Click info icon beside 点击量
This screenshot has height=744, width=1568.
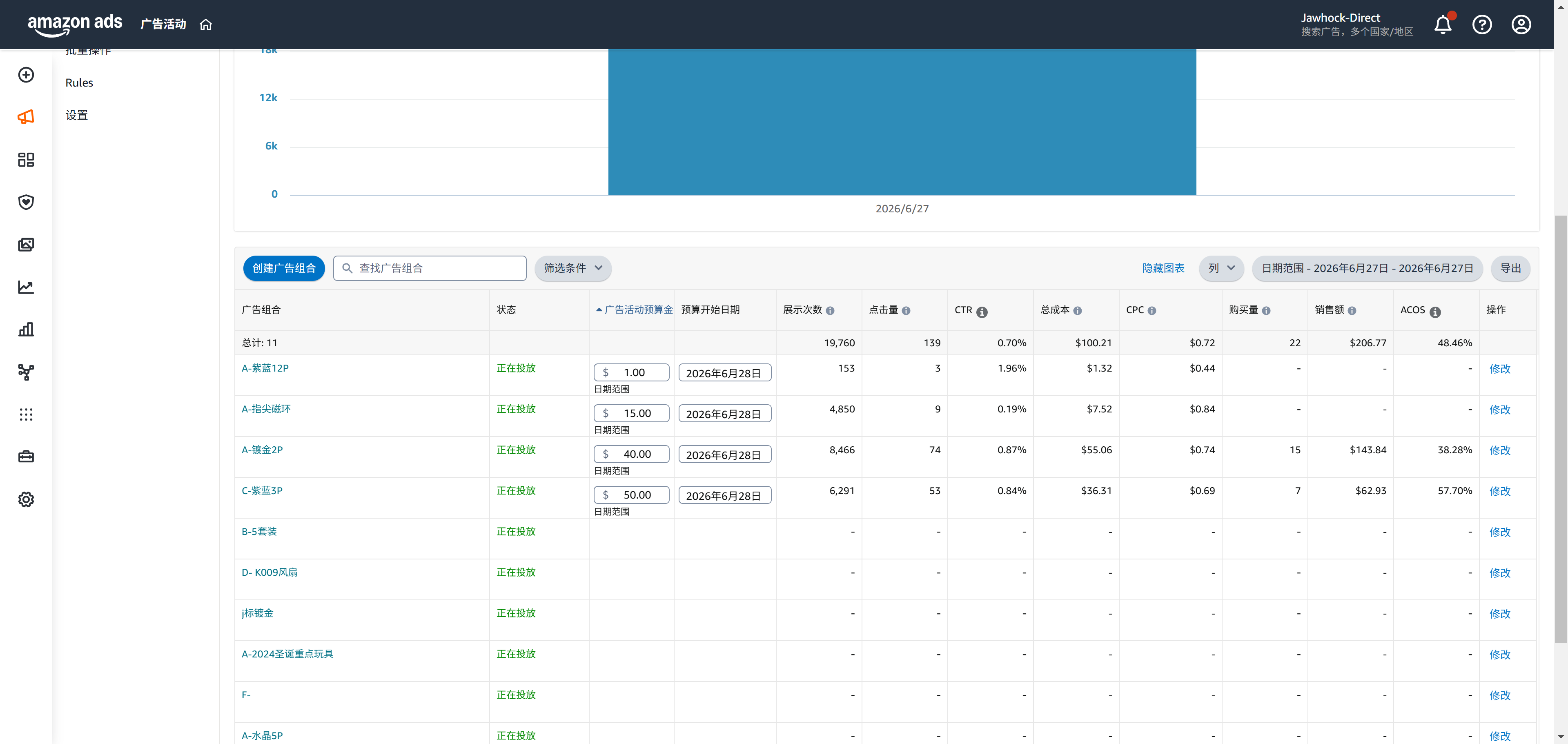coord(906,310)
